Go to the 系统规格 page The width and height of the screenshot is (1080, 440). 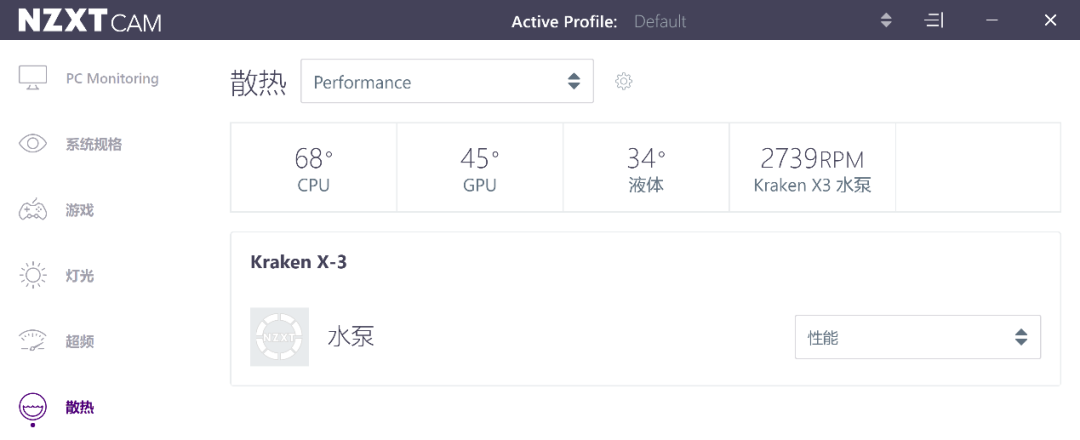pyautogui.click(x=94, y=145)
